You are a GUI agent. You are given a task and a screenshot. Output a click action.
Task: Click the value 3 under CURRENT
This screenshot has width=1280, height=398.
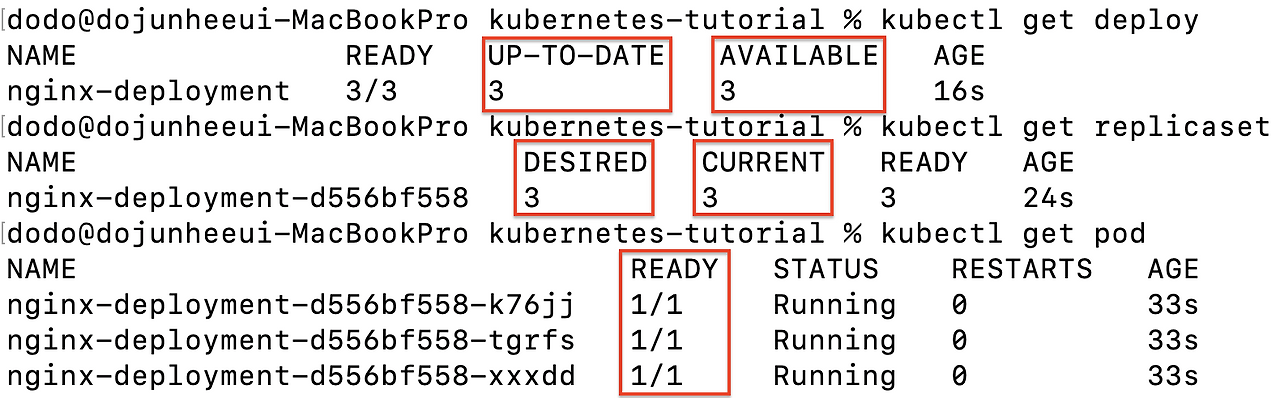pos(710,198)
